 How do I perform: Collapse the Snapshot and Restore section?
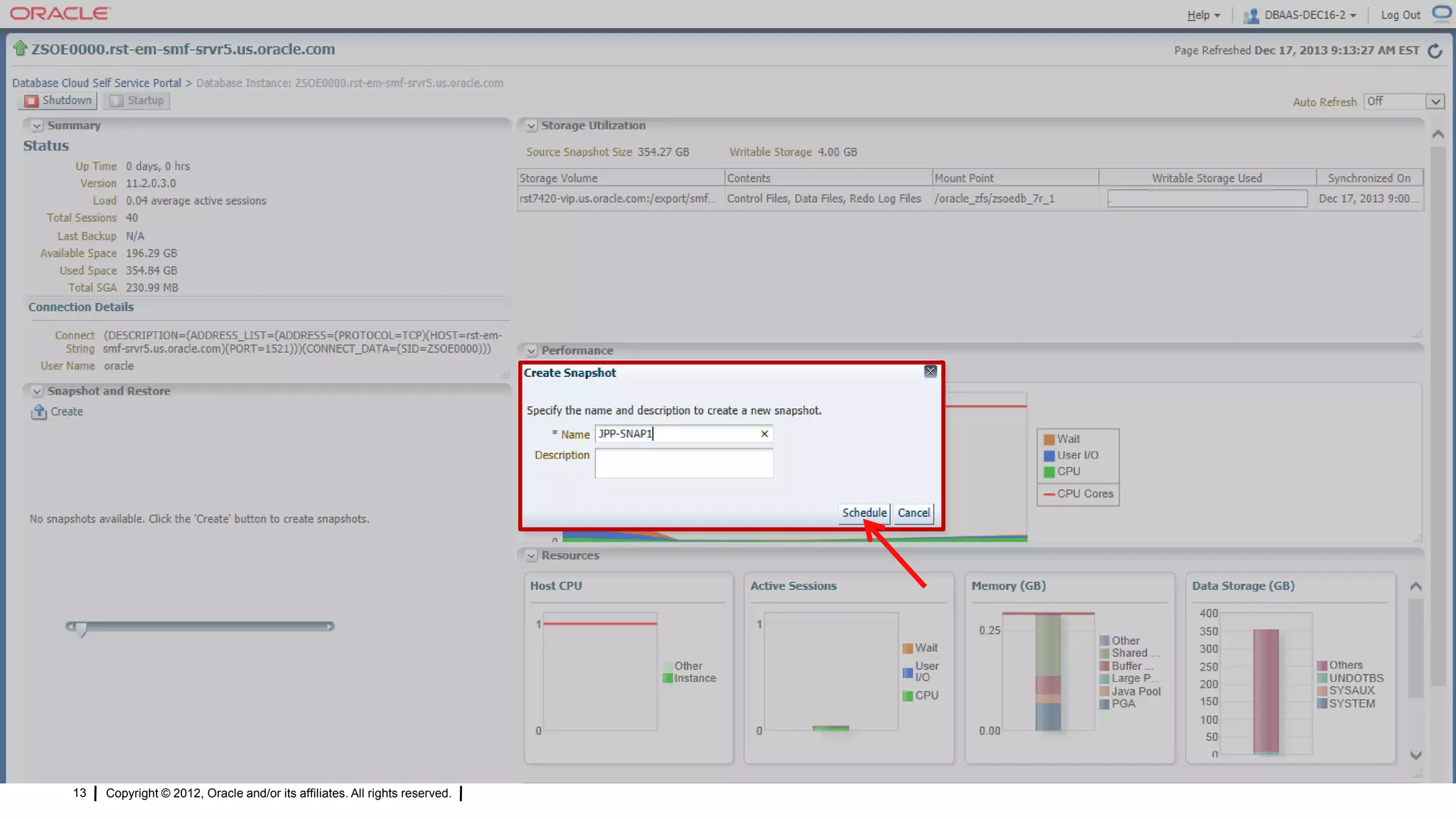pos(37,392)
